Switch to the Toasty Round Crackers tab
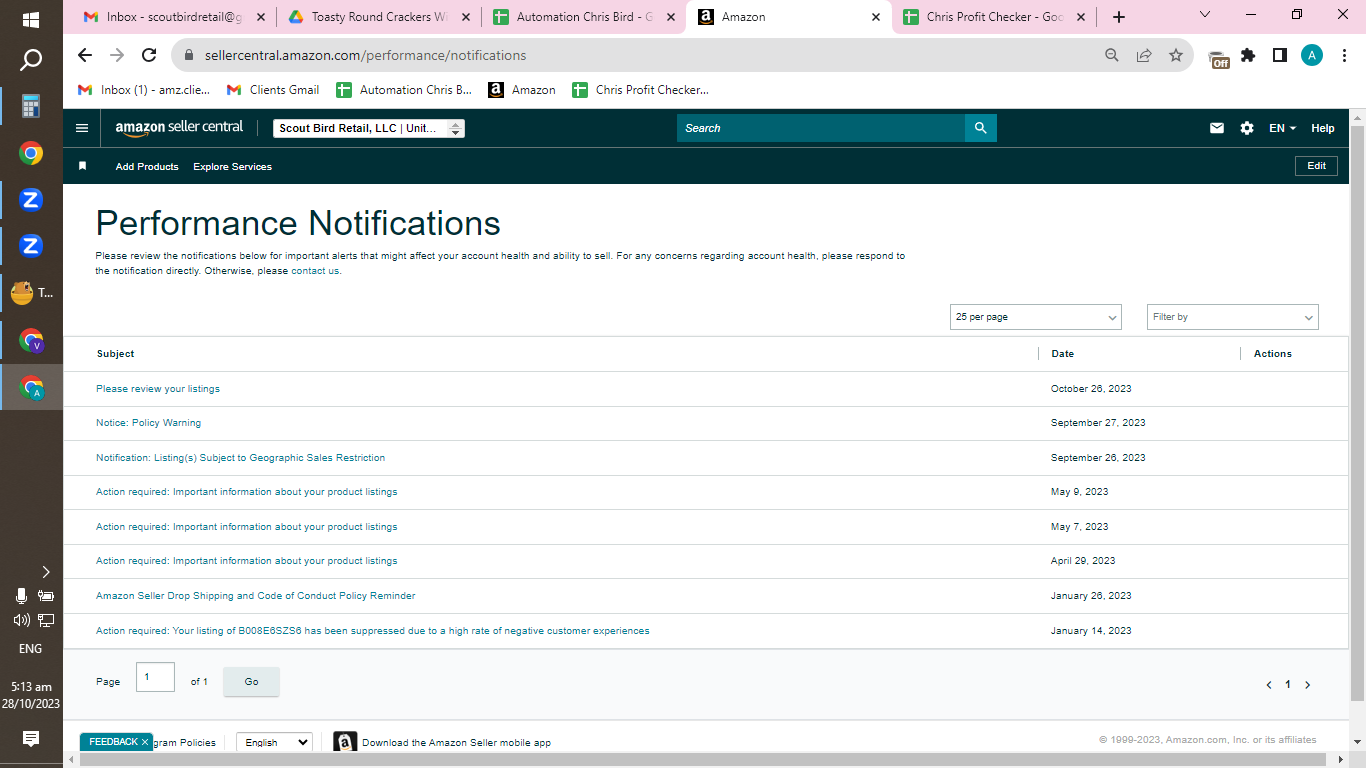Screen dimensions: 1366x768 [378, 17]
